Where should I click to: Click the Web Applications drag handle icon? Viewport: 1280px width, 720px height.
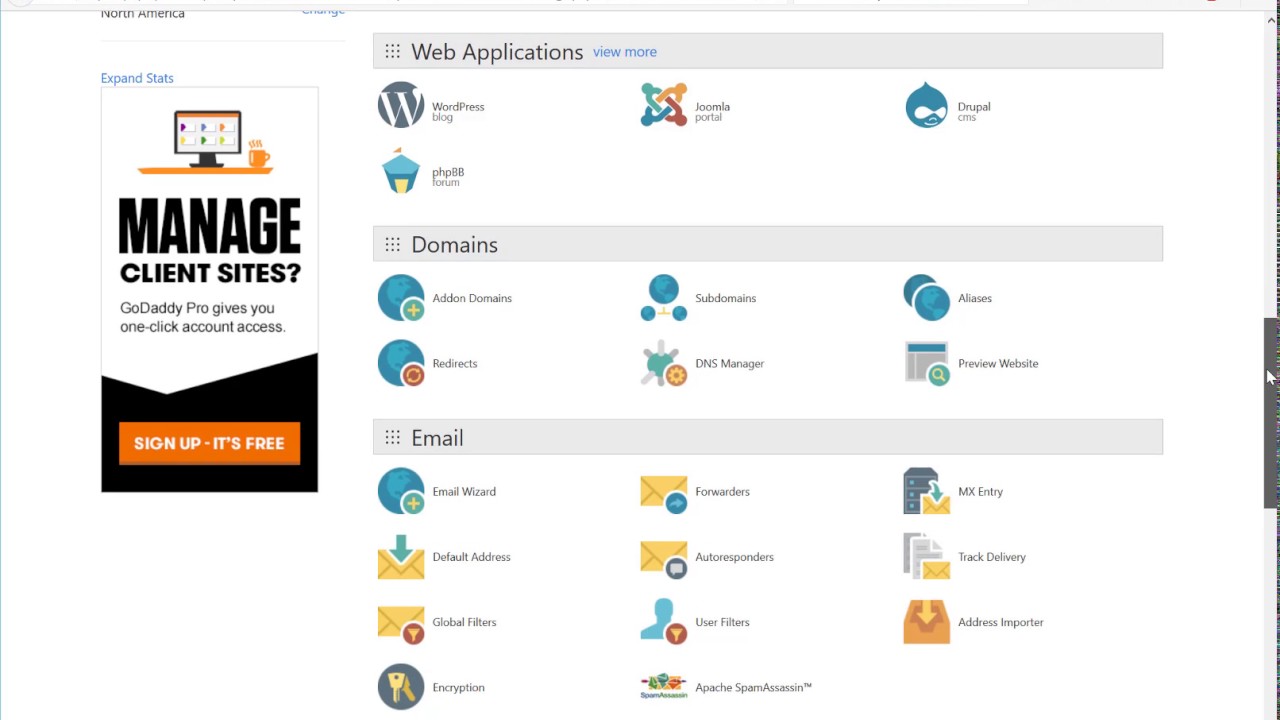click(x=392, y=51)
